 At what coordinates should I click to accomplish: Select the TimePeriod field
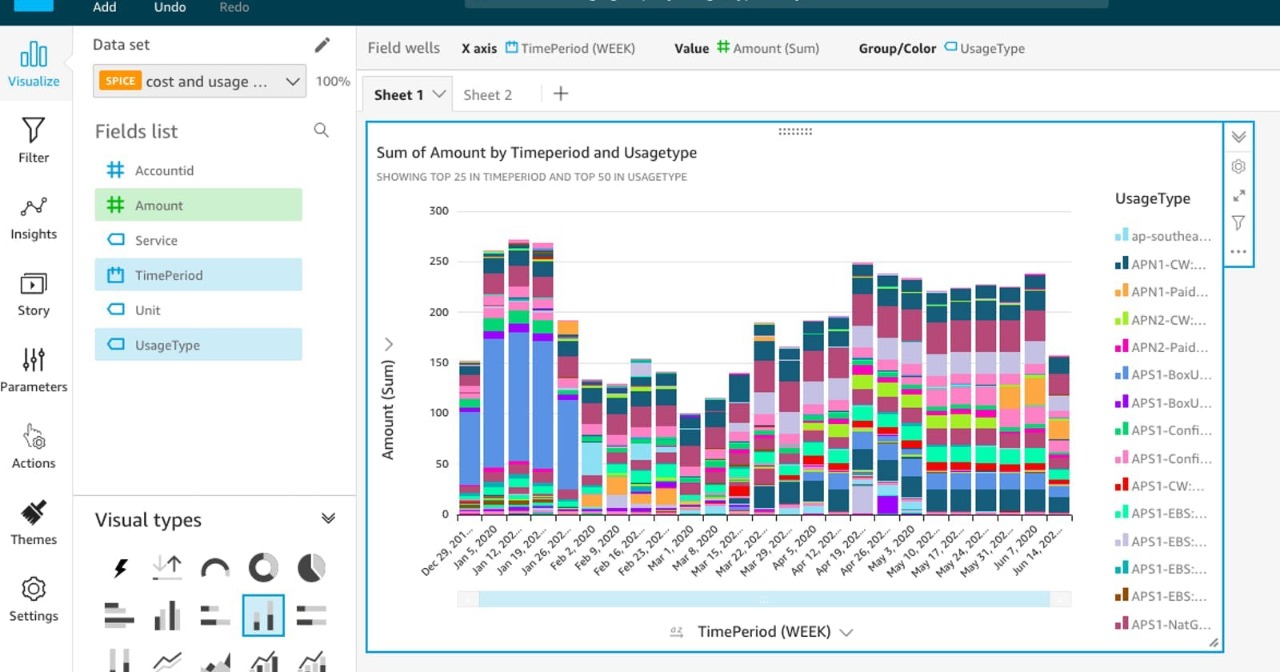198,275
